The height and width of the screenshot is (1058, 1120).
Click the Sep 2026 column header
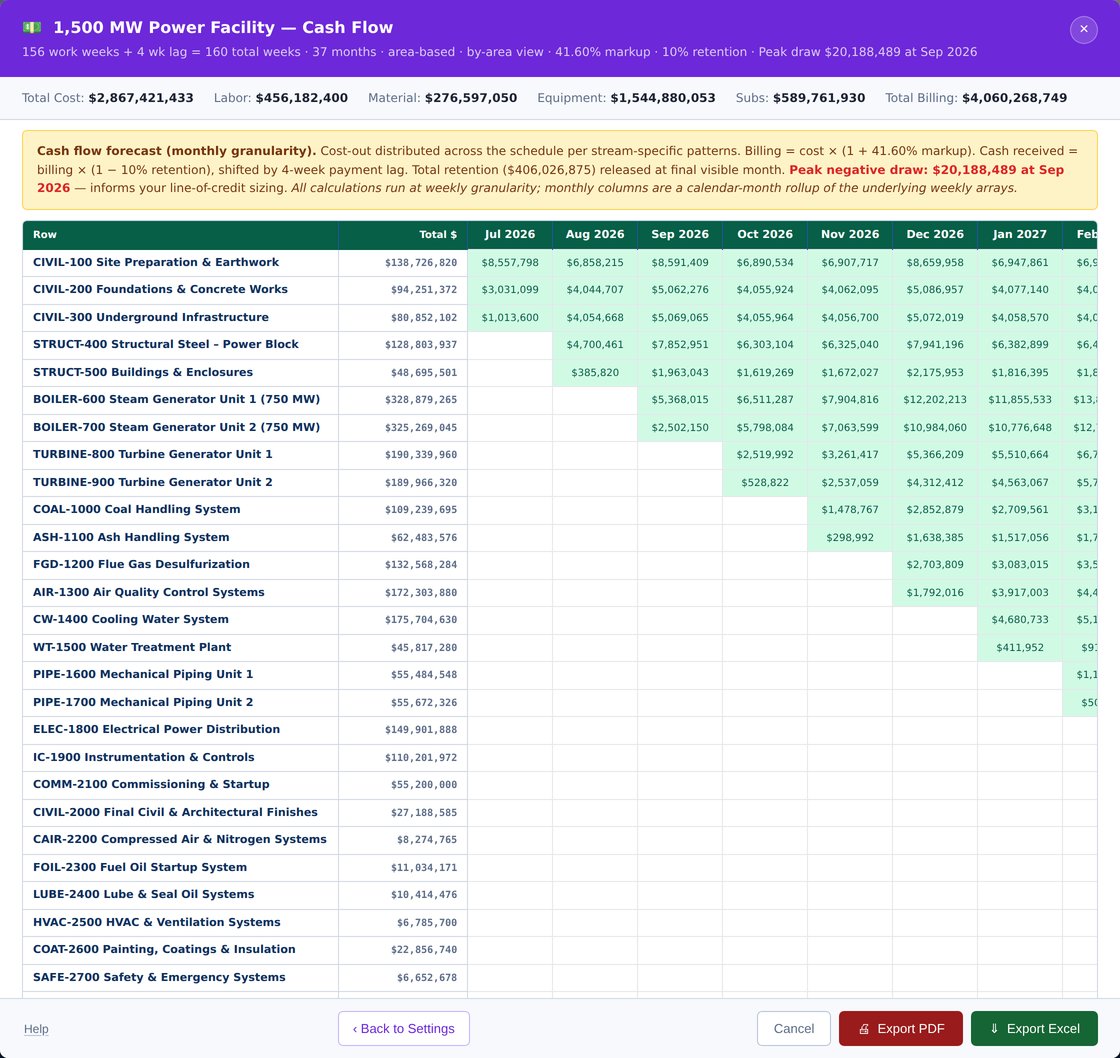(679, 234)
